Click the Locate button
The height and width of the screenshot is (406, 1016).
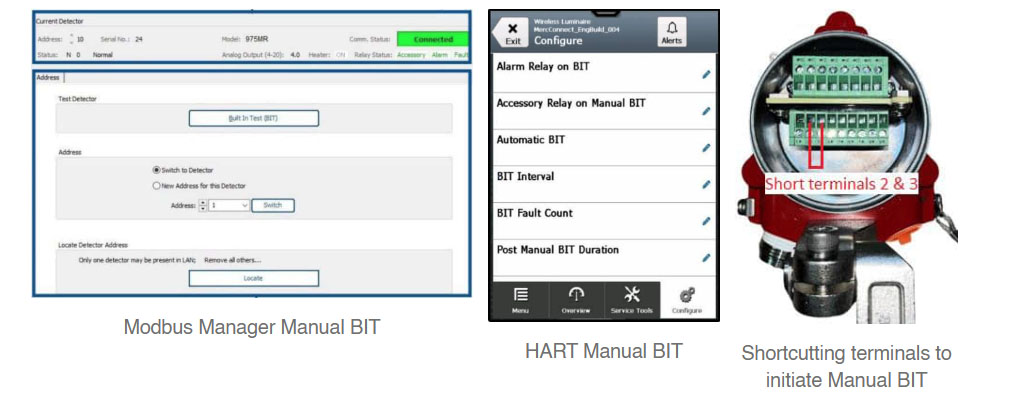click(x=253, y=278)
